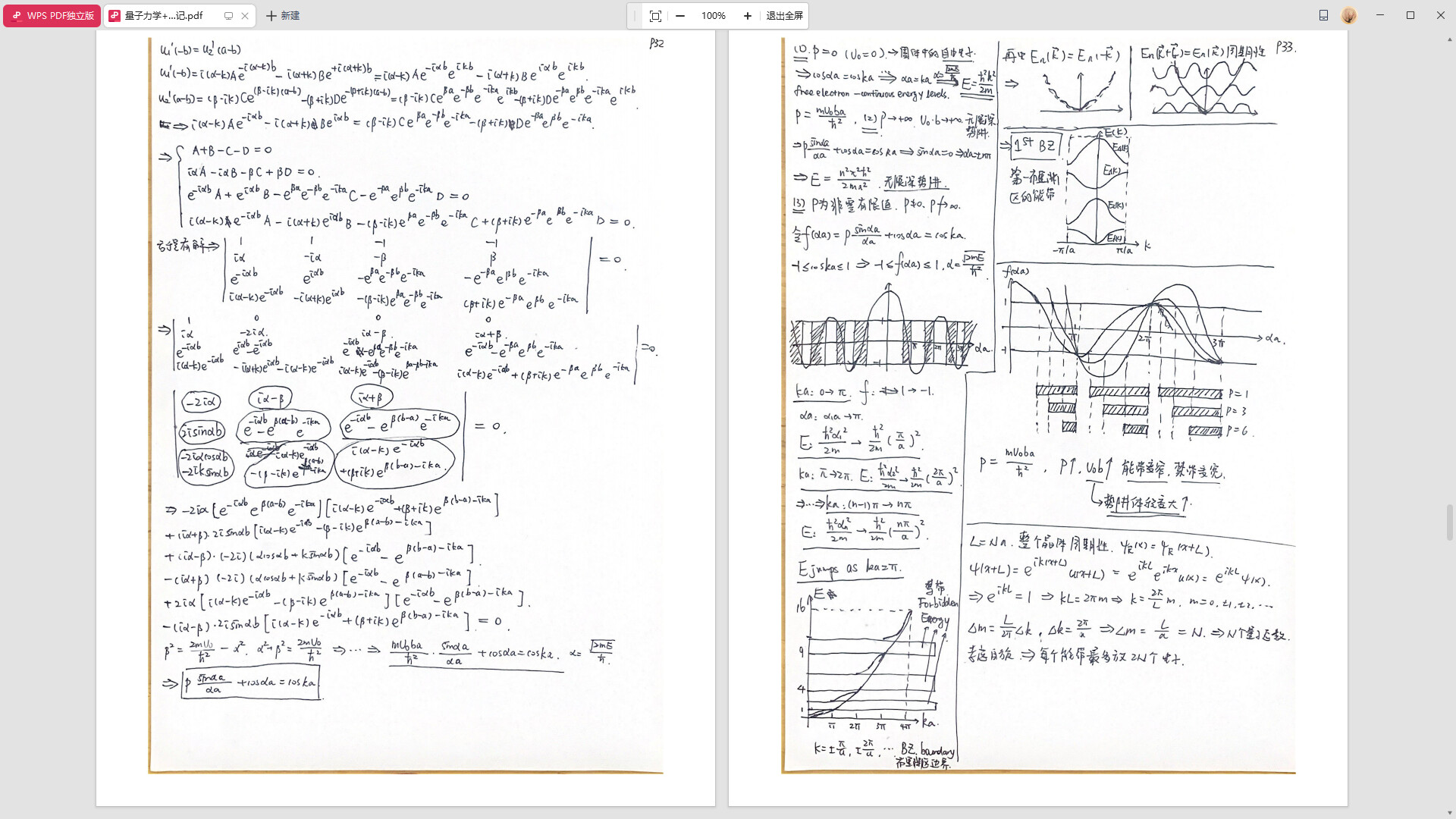Open the WPS PDF home tab
1456x819 pixels.
point(52,15)
